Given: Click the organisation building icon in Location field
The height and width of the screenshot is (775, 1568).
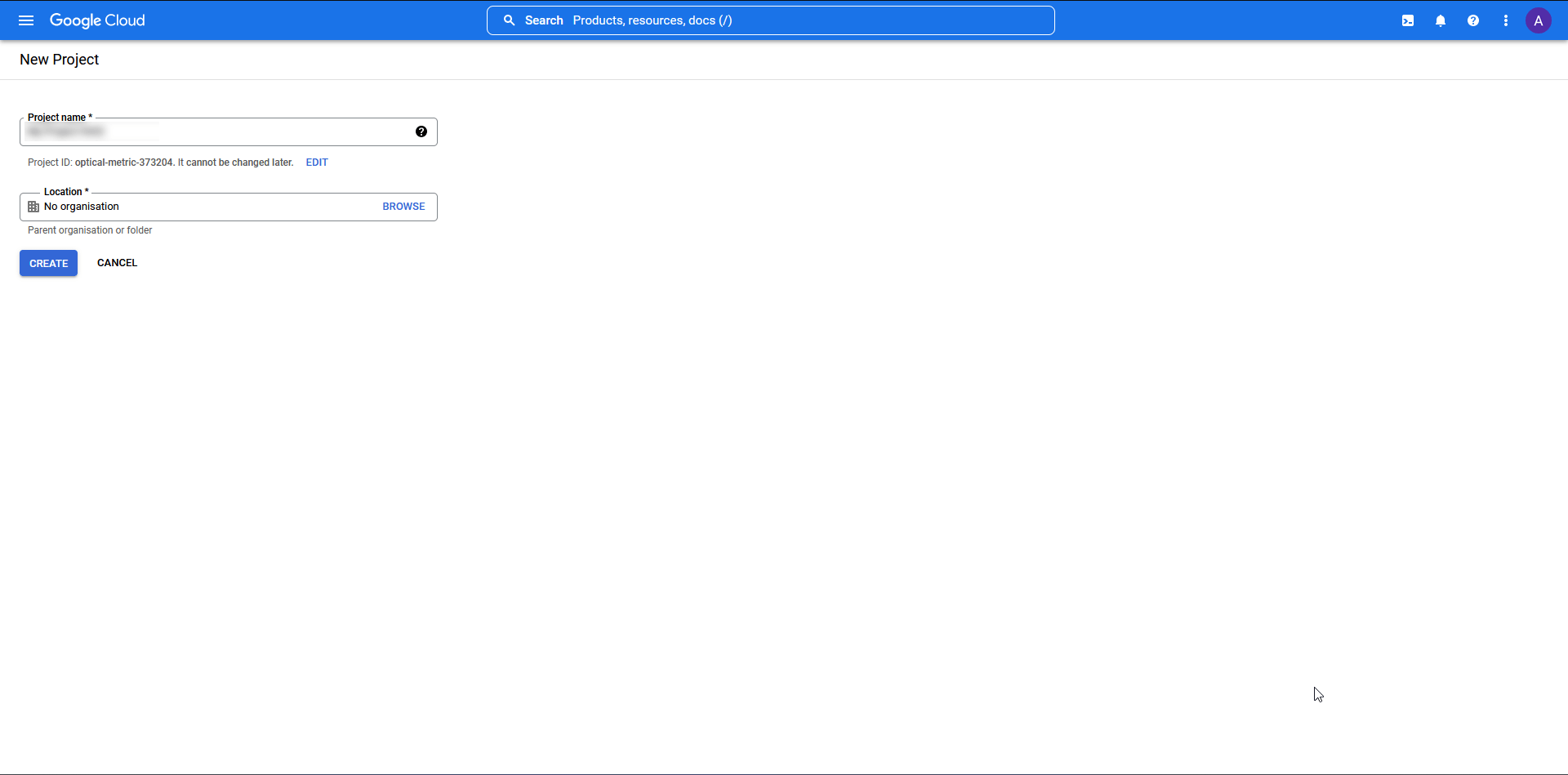Looking at the screenshot, I should [x=33, y=207].
